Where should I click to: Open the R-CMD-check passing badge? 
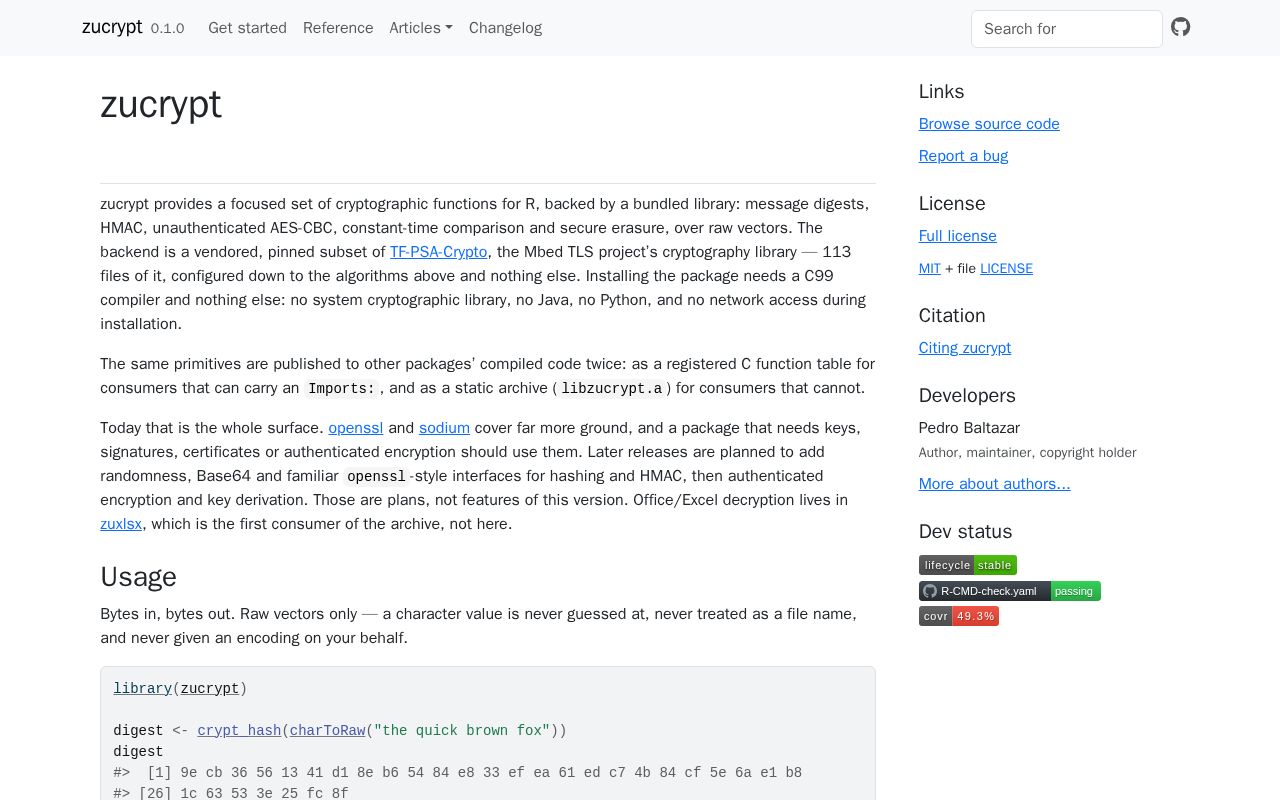pos(1010,591)
